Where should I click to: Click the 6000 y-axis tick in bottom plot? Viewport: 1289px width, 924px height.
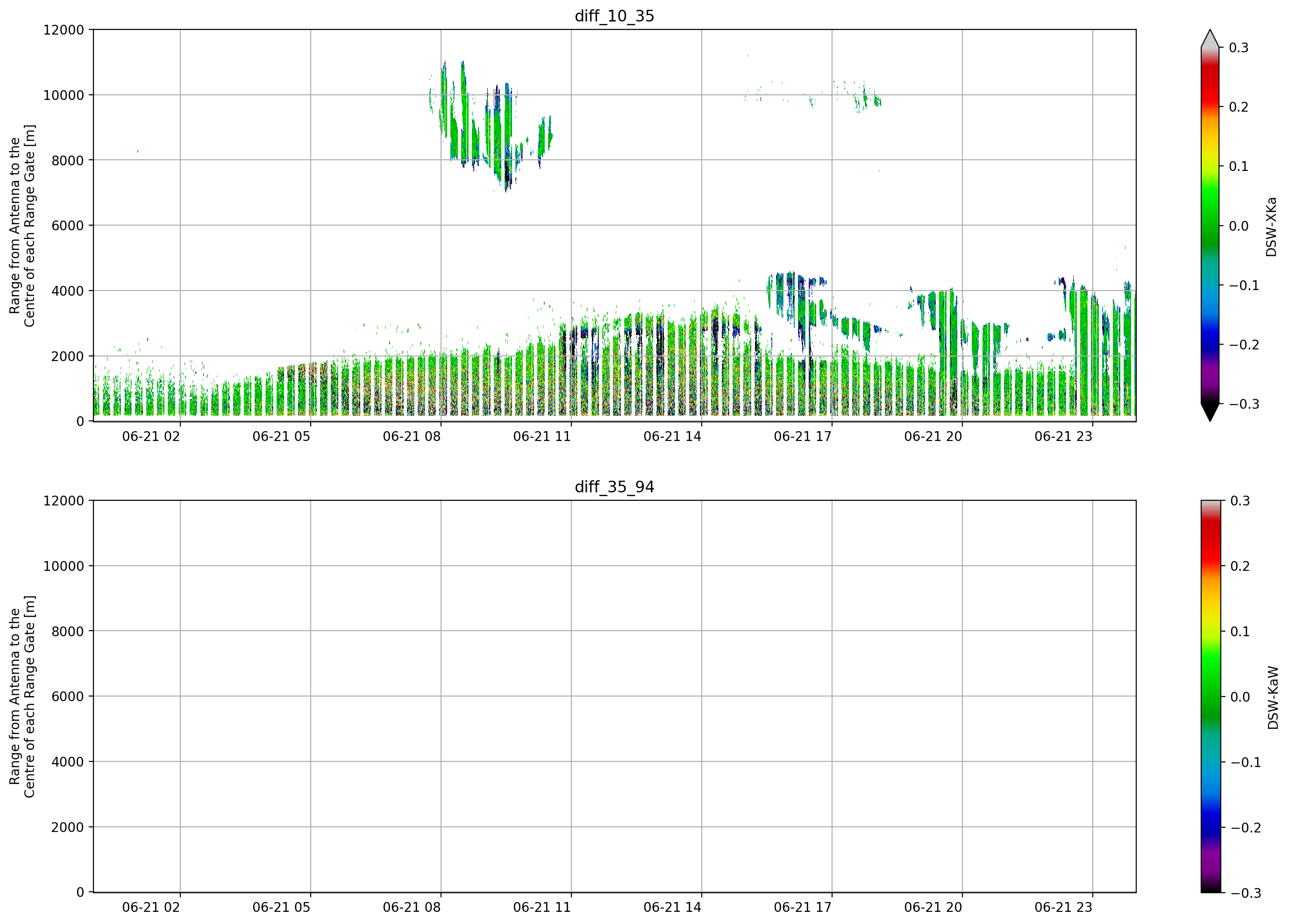(68, 697)
